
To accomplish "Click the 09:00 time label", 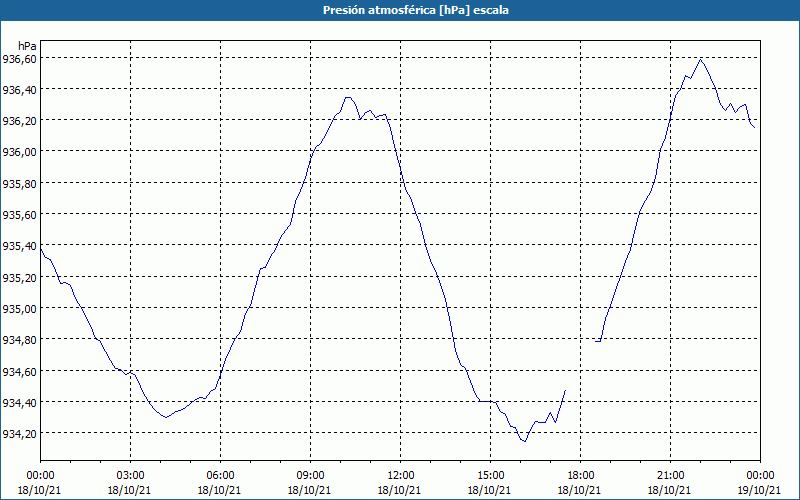I will pyautogui.click(x=310, y=476).
